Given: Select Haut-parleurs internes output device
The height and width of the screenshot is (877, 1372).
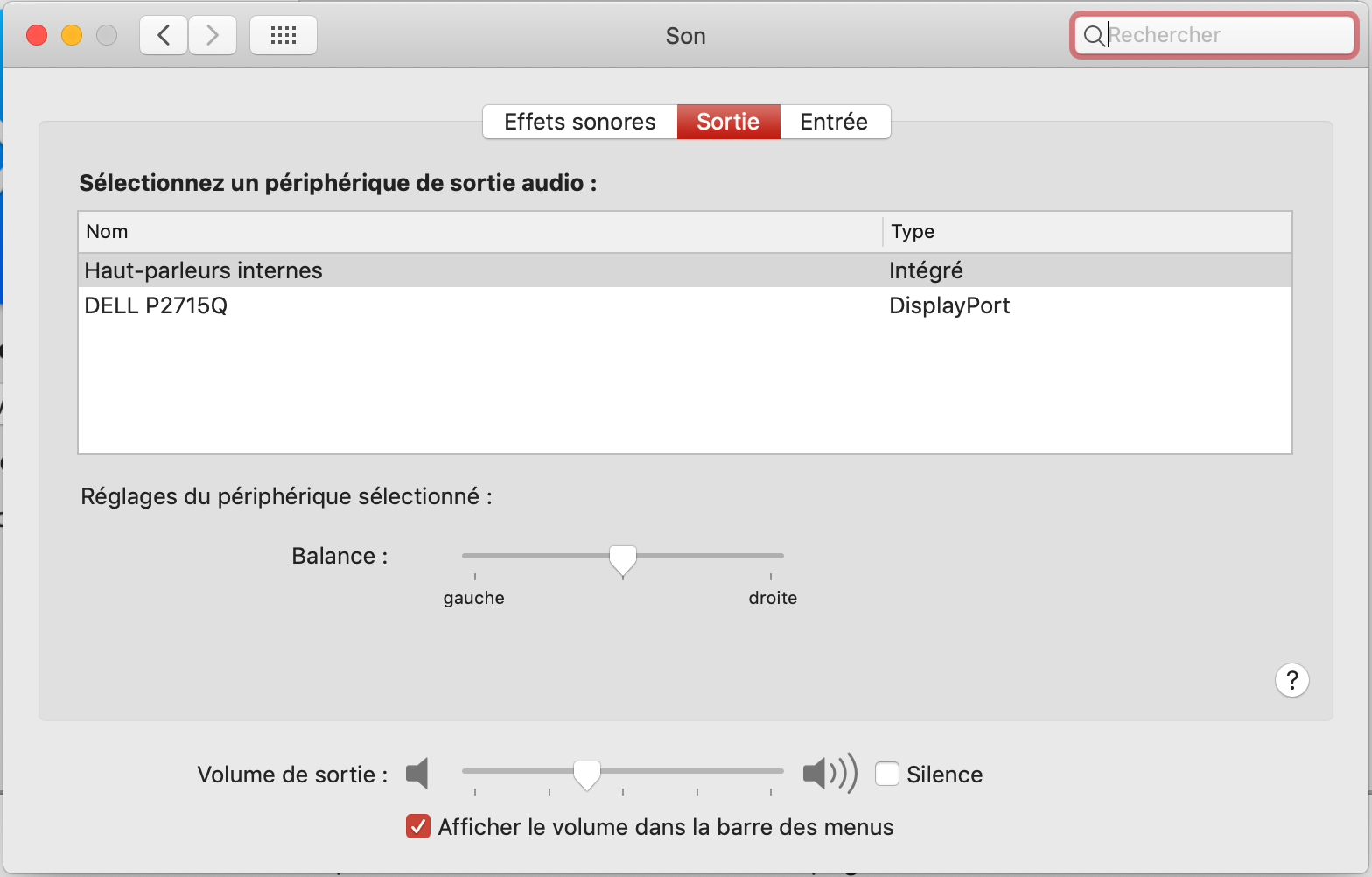Looking at the screenshot, I should pyautogui.click(x=203, y=270).
